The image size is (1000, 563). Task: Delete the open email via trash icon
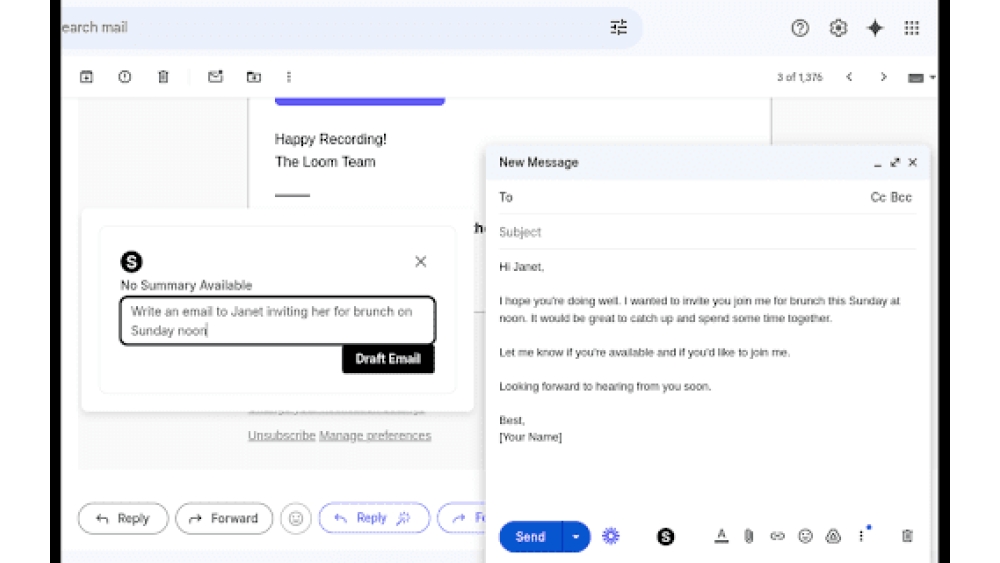click(163, 77)
